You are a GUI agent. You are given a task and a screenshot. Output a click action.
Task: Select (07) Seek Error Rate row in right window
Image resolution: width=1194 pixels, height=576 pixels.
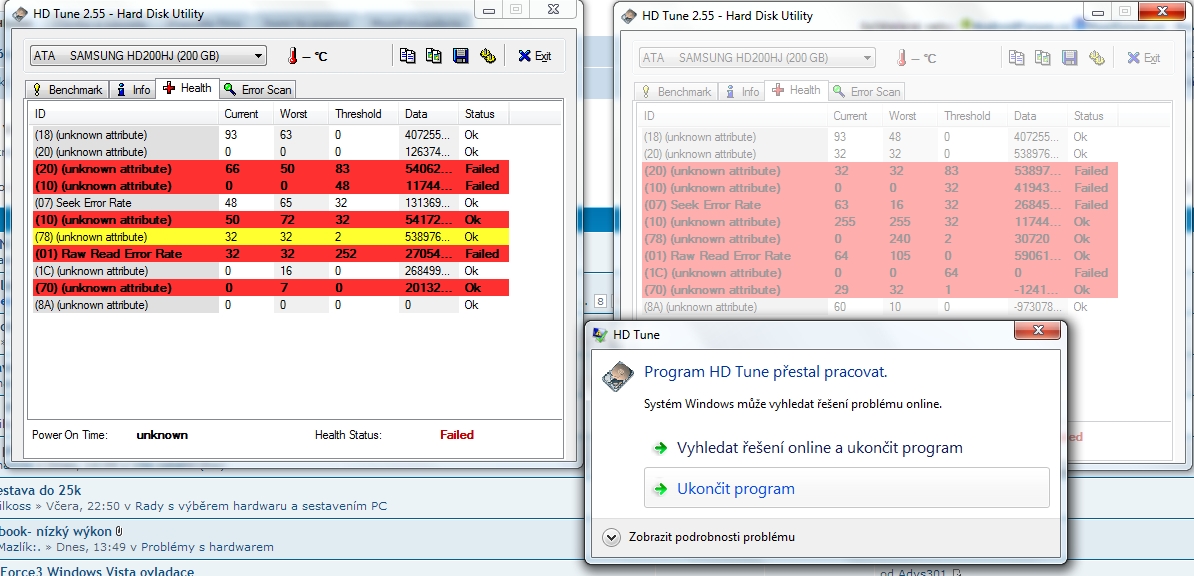[879, 205]
